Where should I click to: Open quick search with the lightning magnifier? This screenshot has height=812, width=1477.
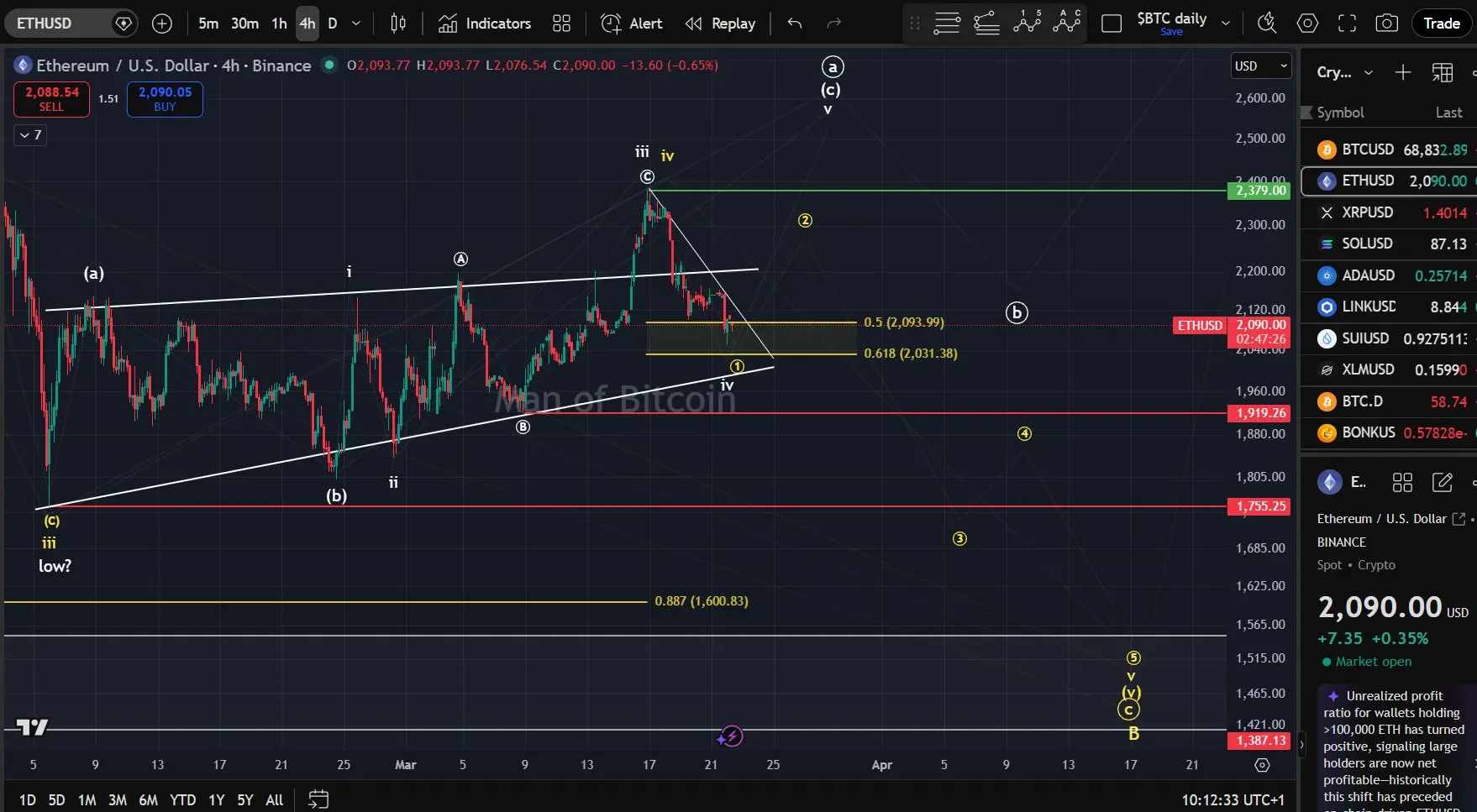[1267, 24]
